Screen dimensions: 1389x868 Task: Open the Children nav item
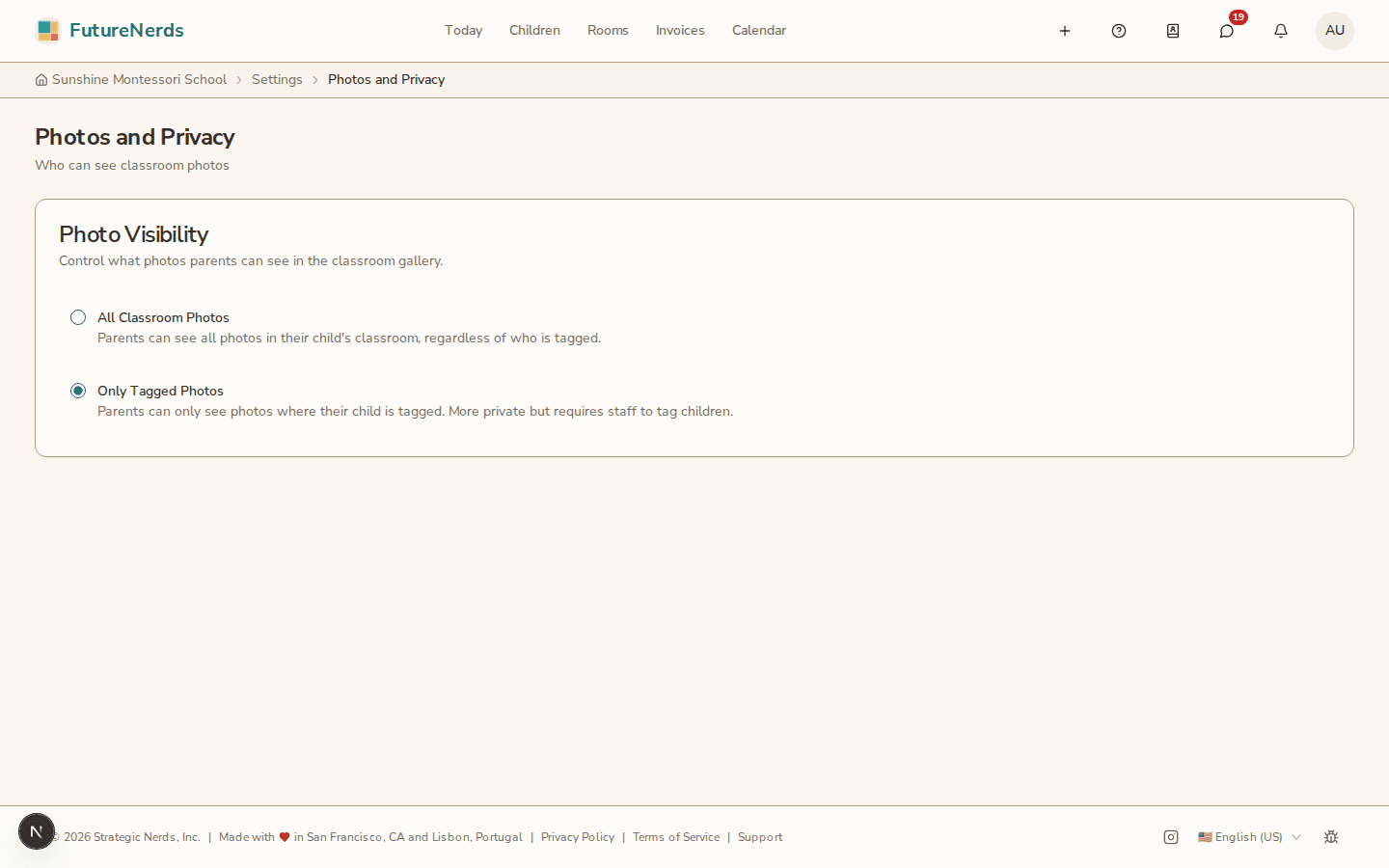click(534, 31)
